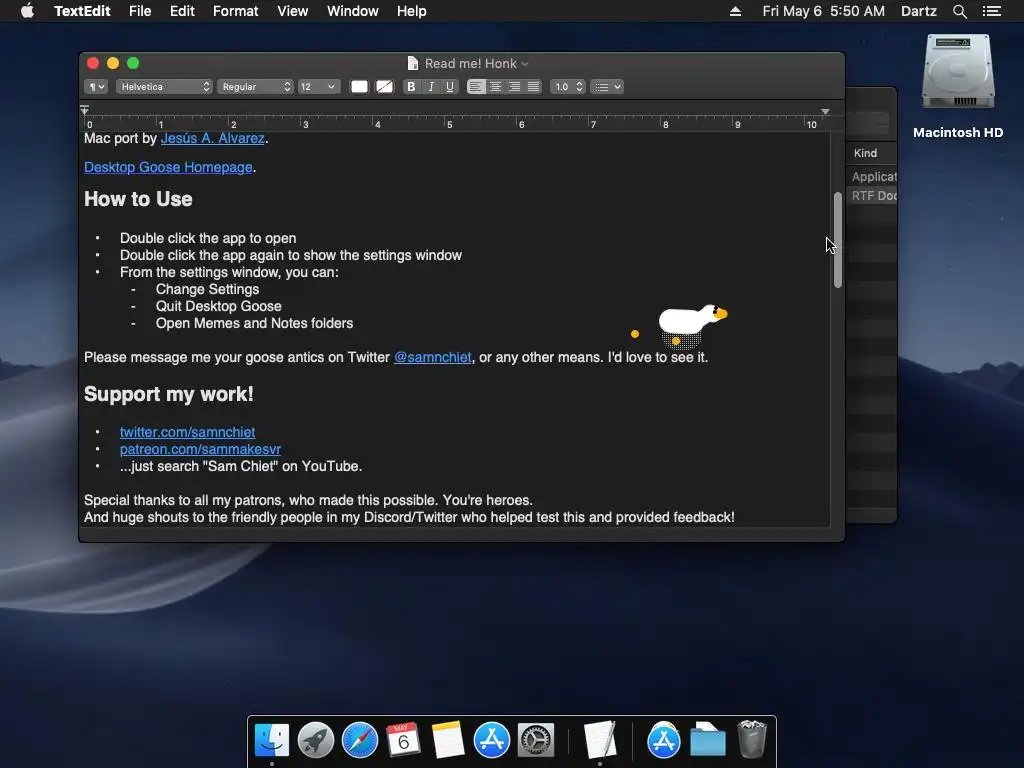
Task: Open the Desktop Goose Homepage link
Action: click(168, 167)
